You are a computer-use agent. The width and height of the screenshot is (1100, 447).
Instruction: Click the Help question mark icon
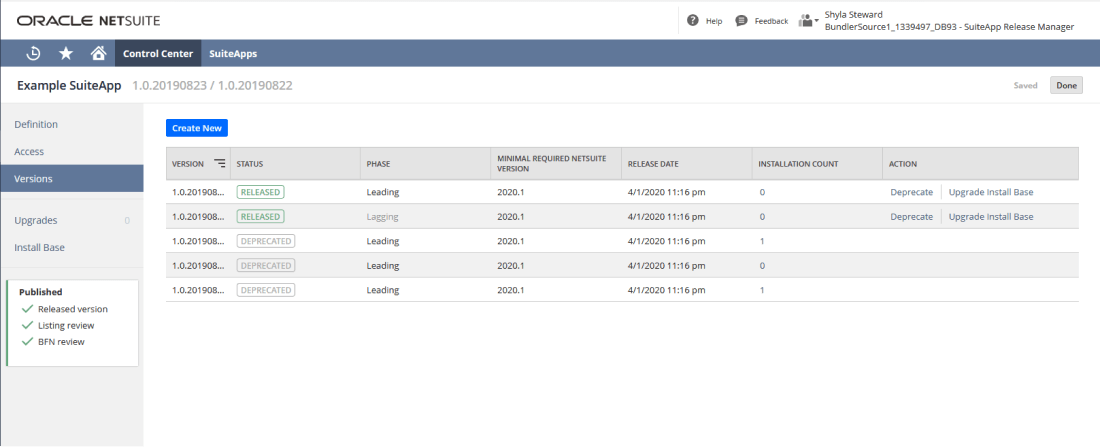coord(693,21)
